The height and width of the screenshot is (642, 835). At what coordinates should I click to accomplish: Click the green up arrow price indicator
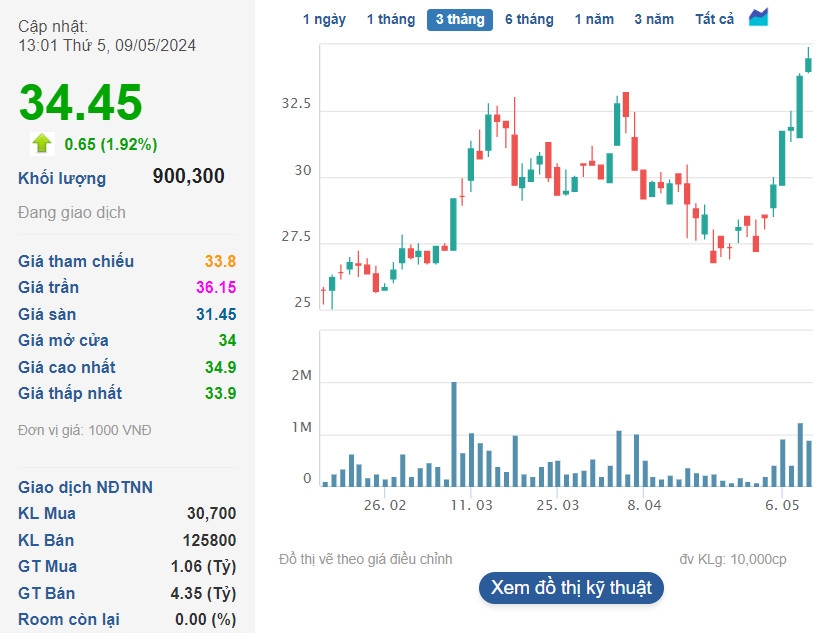[41, 143]
